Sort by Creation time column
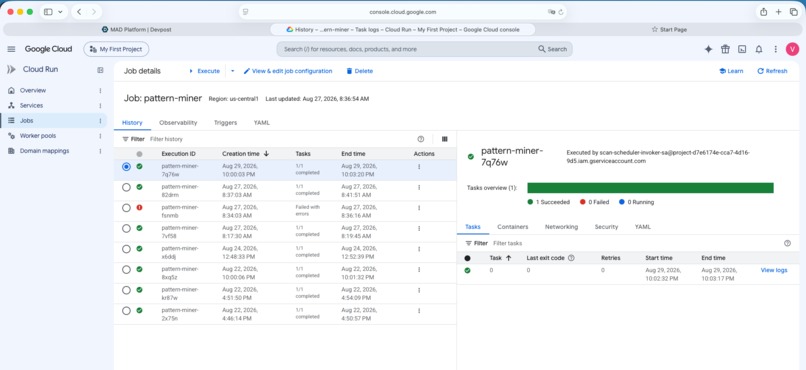 click(x=246, y=154)
